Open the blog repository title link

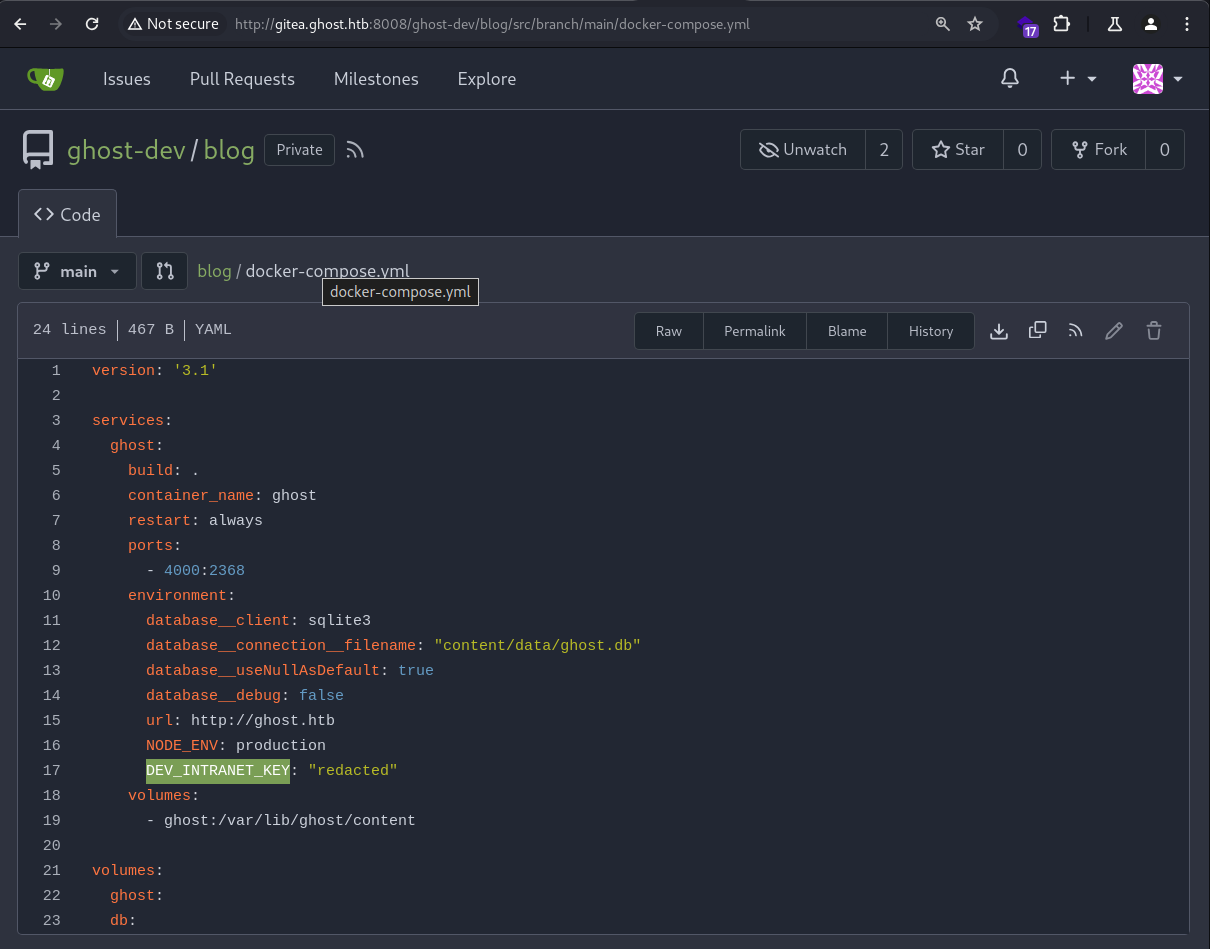coord(229,150)
